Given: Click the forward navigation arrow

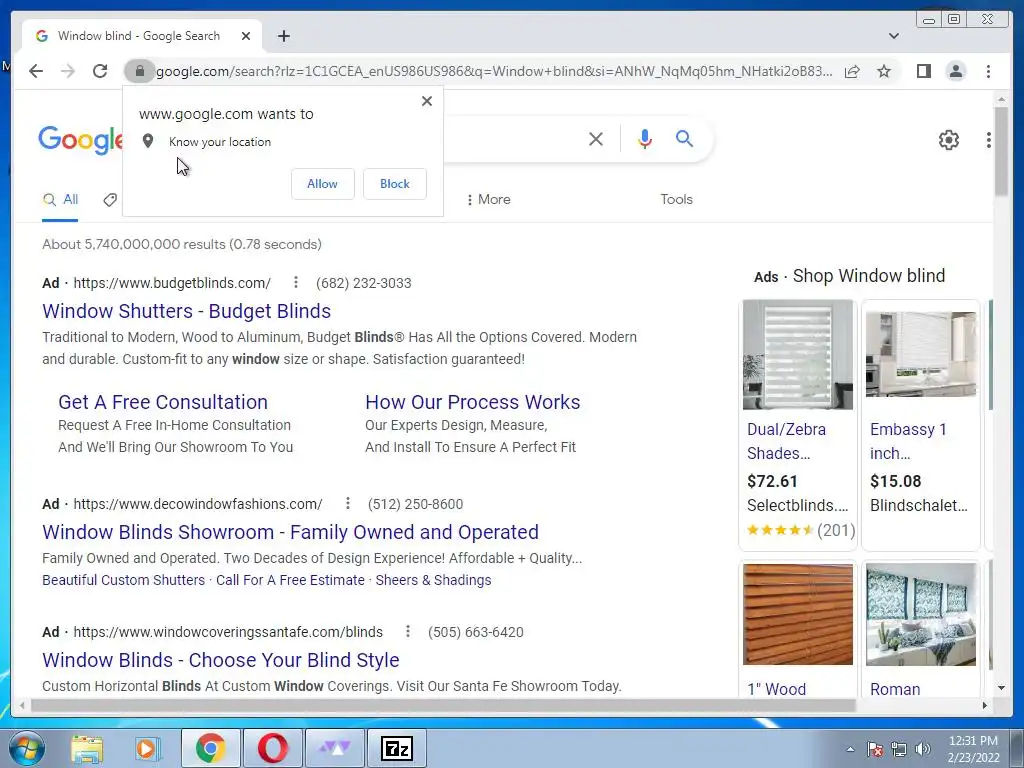Looking at the screenshot, I should point(68,71).
